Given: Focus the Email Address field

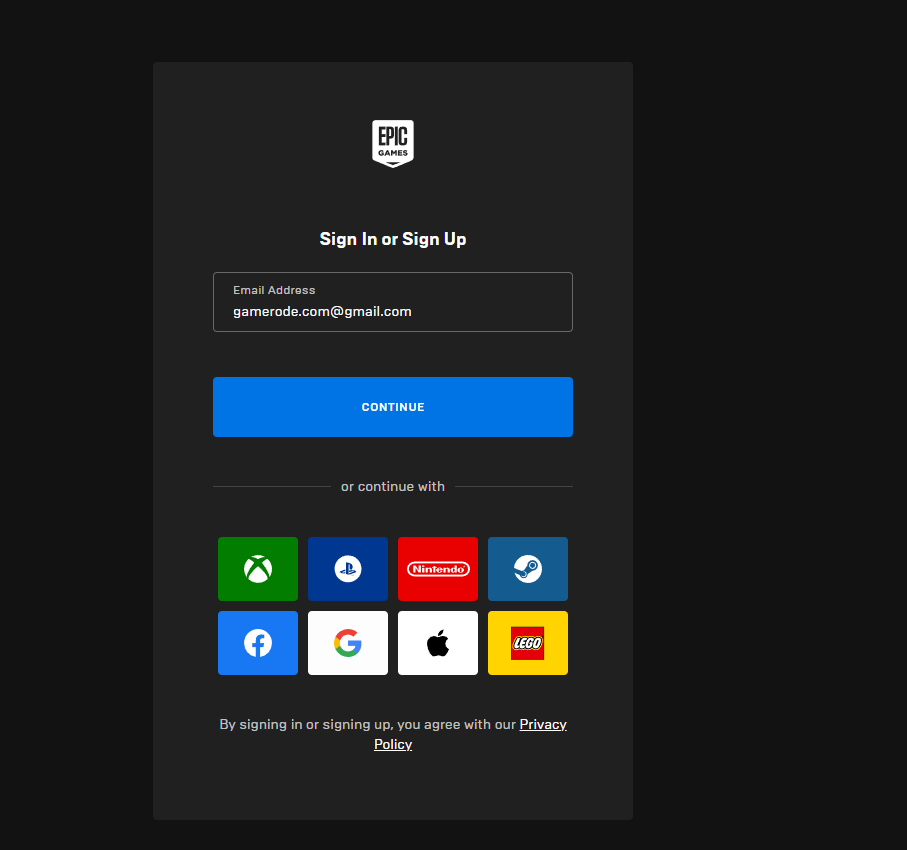Looking at the screenshot, I should [x=393, y=302].
